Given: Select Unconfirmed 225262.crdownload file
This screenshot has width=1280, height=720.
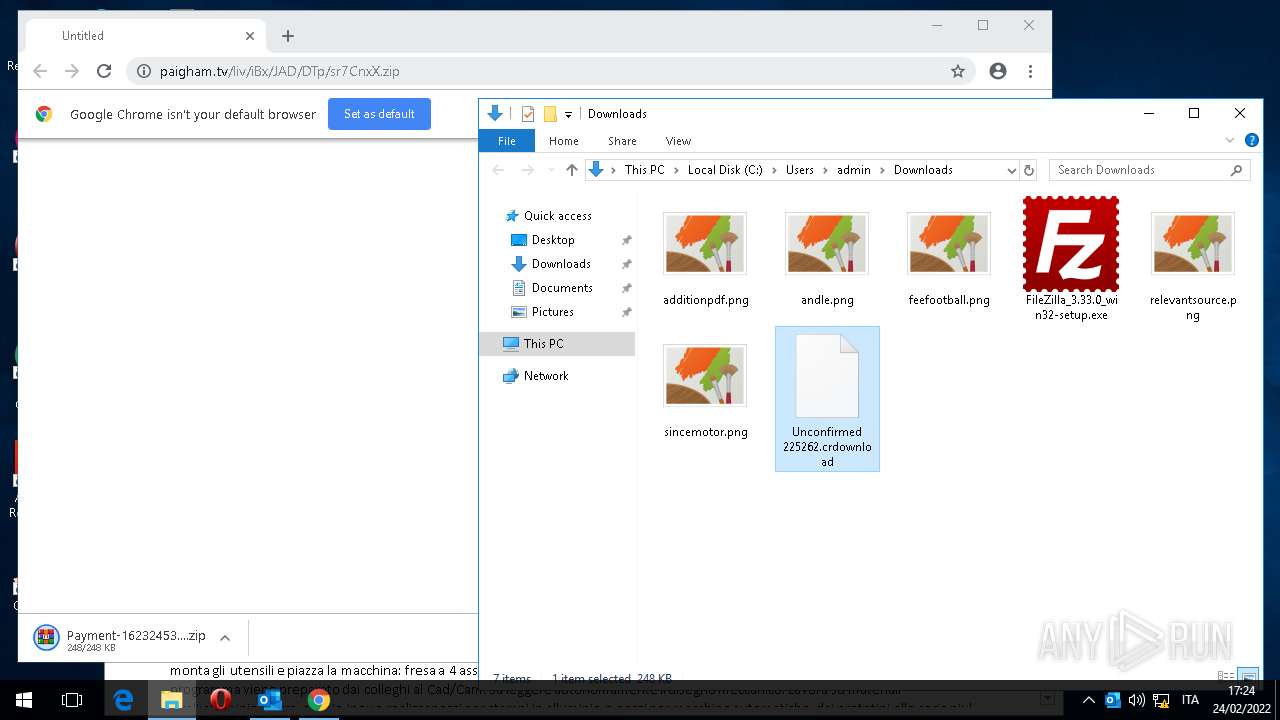Looking at the screenshot, I should tap(827, 399).
